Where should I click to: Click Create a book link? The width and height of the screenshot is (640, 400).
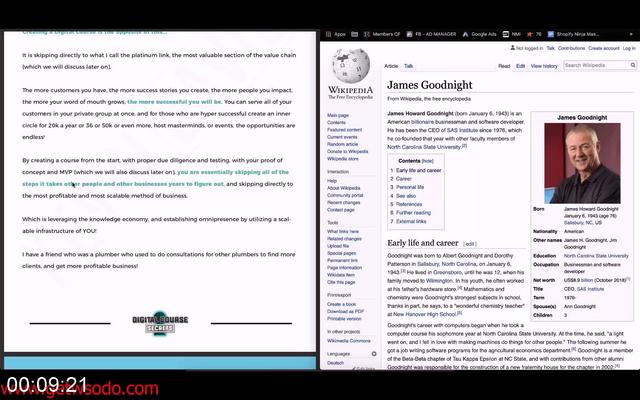pos(341,304)
